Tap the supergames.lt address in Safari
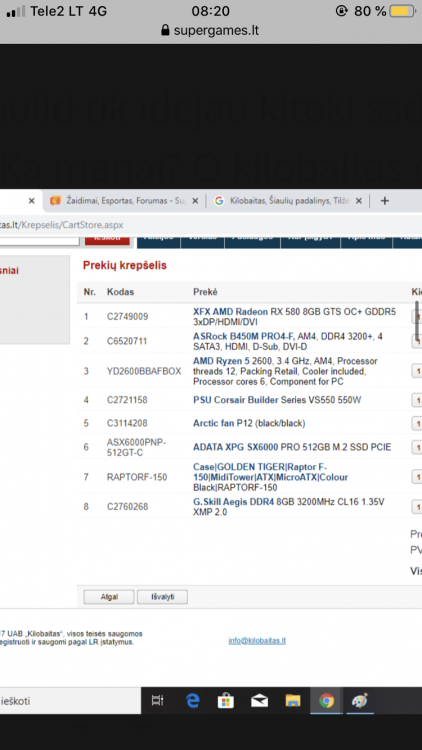 (x=216, y=31)
